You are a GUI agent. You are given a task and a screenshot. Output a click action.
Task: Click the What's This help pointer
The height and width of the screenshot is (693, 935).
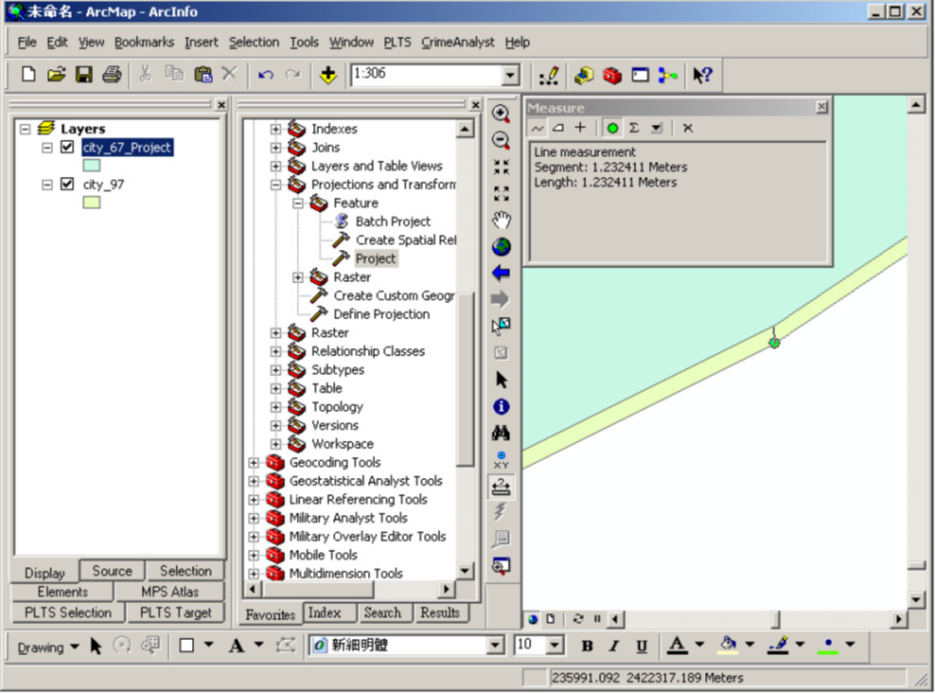[702, 75]
